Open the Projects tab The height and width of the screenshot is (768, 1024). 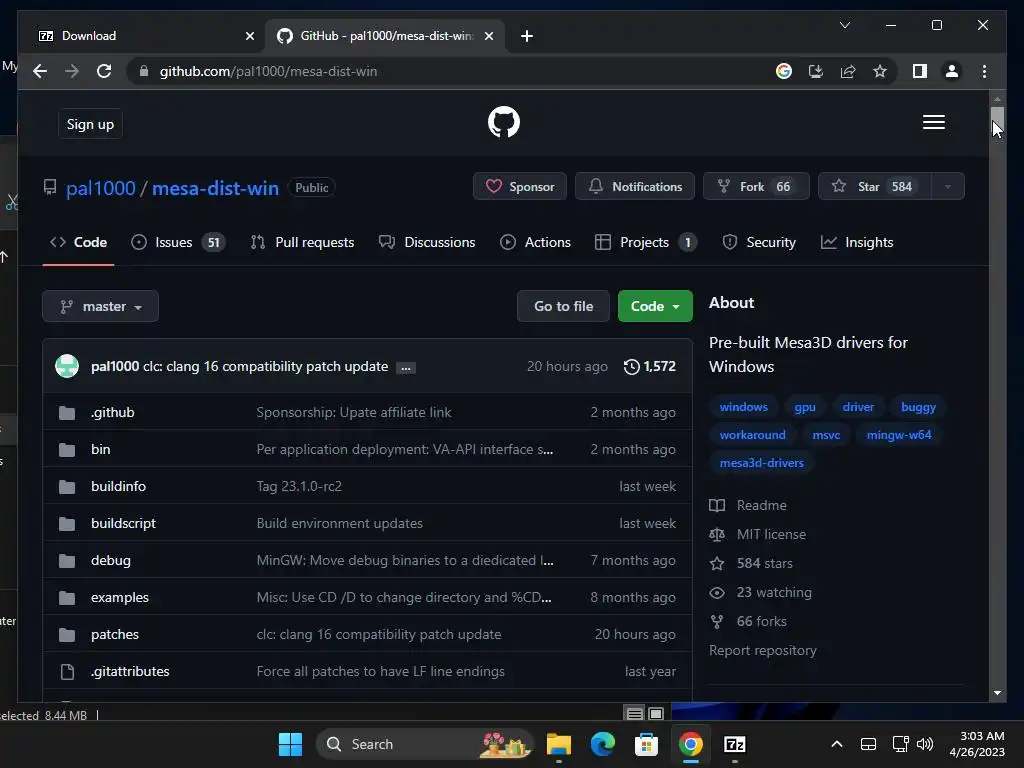646,242
